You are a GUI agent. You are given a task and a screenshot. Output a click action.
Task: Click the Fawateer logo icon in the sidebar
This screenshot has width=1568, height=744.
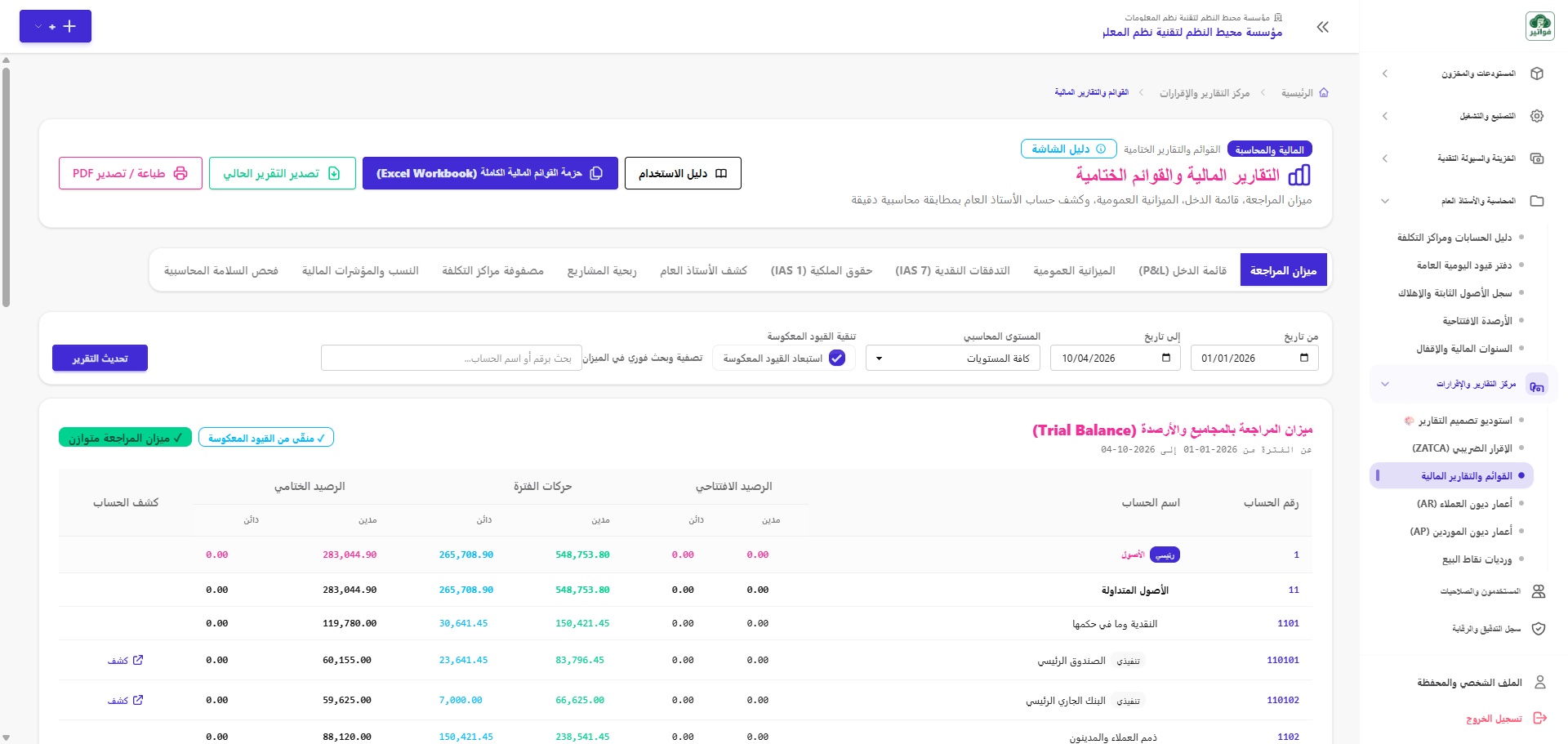click(1539, 26)
